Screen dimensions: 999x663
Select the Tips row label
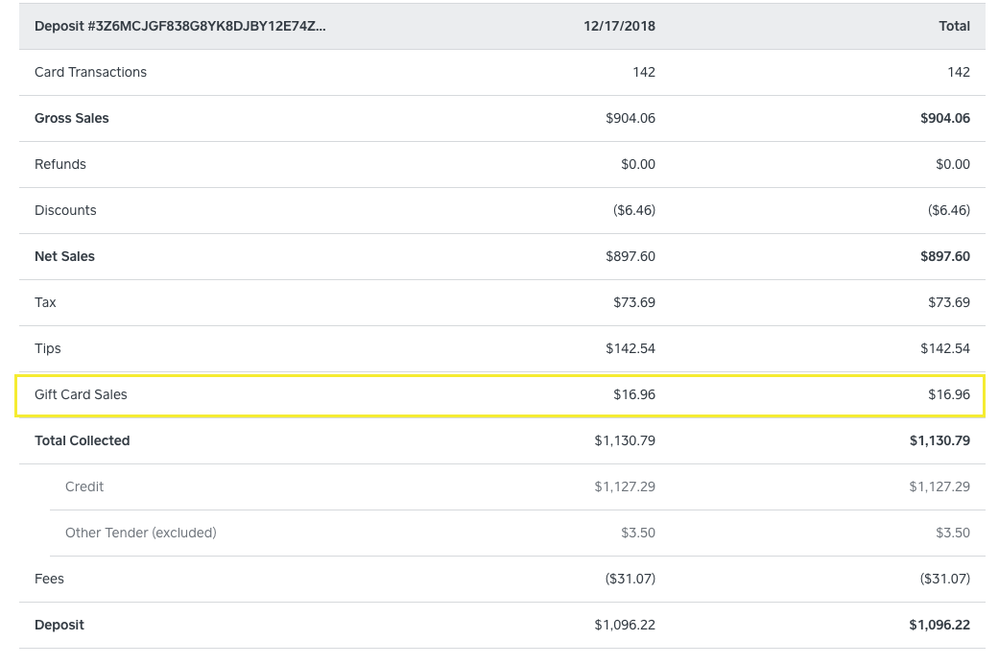pyautogui.click(x=47, y=348)
